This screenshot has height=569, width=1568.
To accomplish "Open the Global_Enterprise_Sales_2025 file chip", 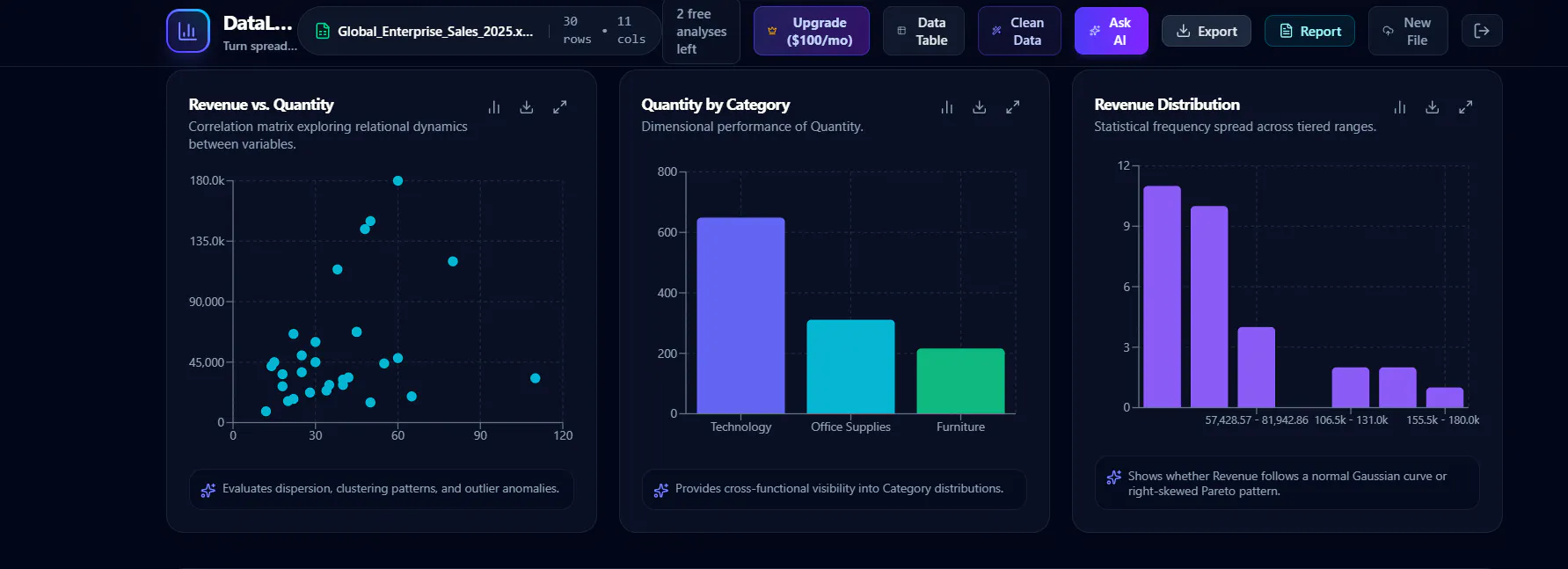I will 479,31.
